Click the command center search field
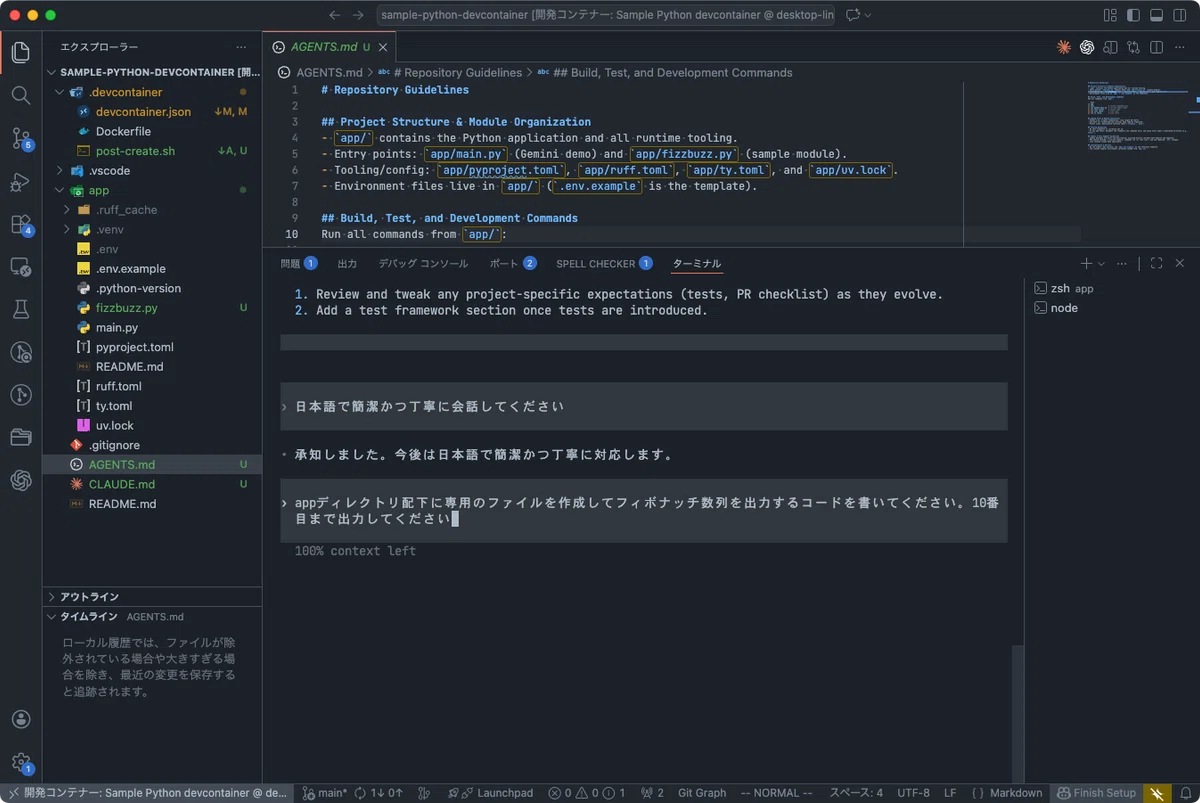Viewport: 1200px width, 803px height. point(606,15)
